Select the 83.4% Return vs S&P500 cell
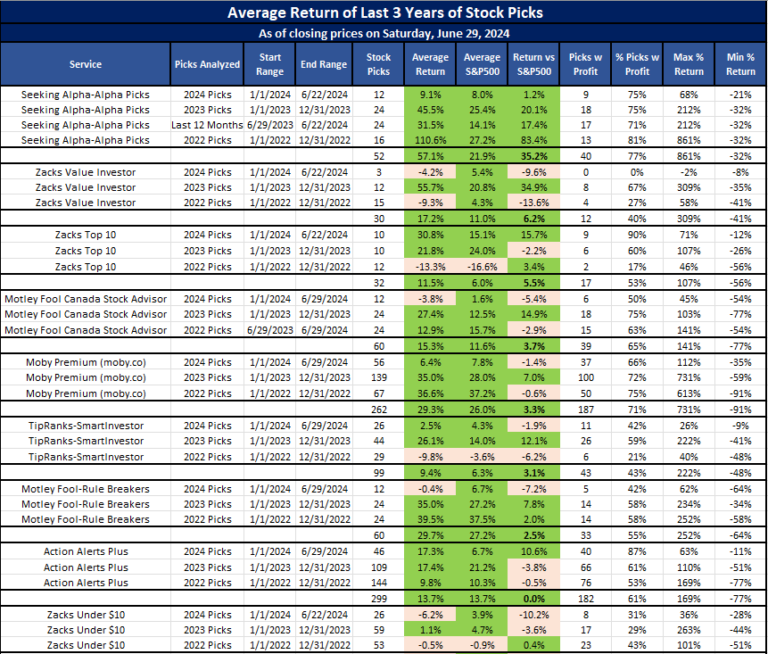The height and width of the screenshot is (654, 768). click(x=533, y=141)
